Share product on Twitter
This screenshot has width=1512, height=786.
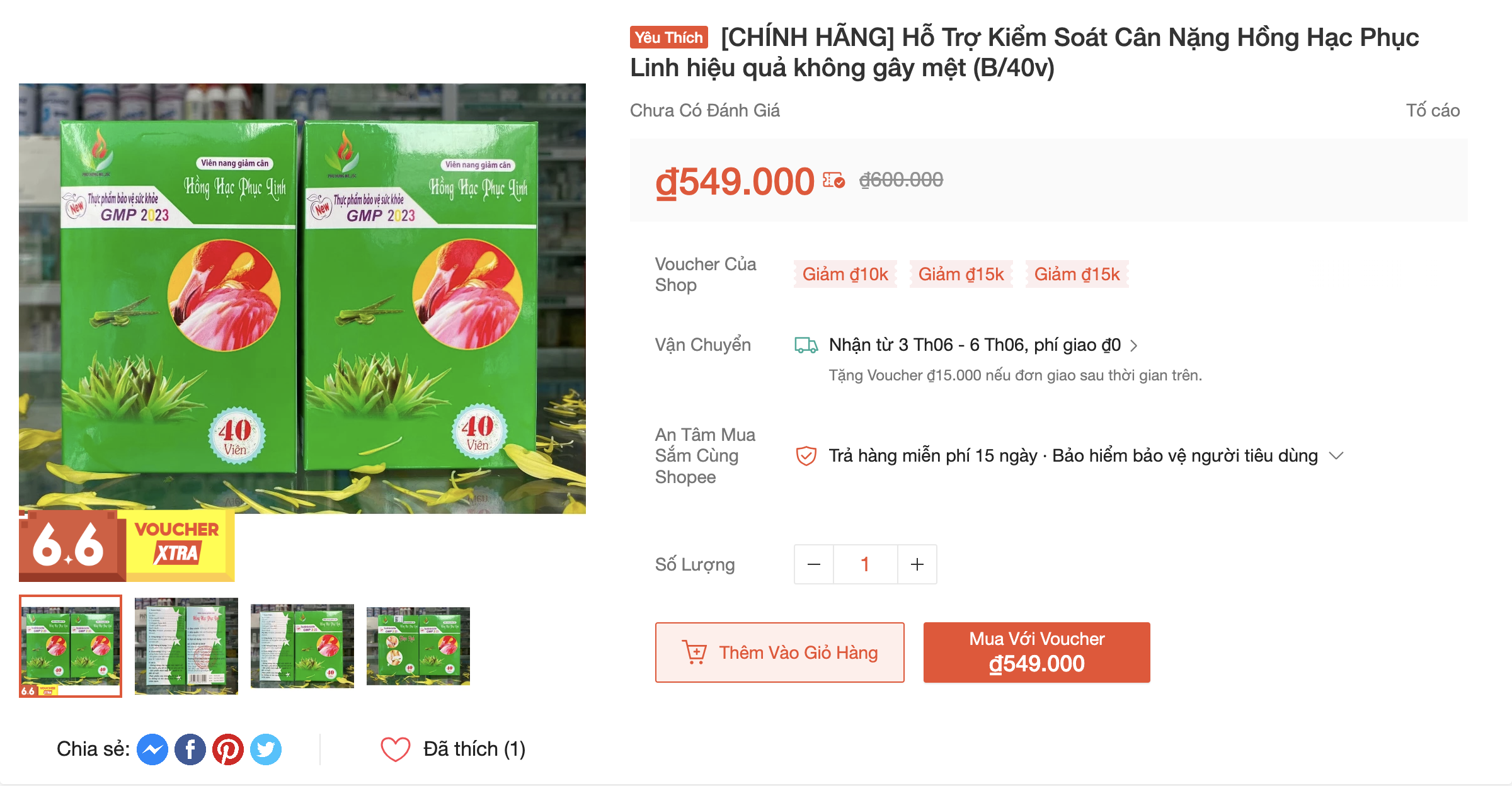pos(266,749)
